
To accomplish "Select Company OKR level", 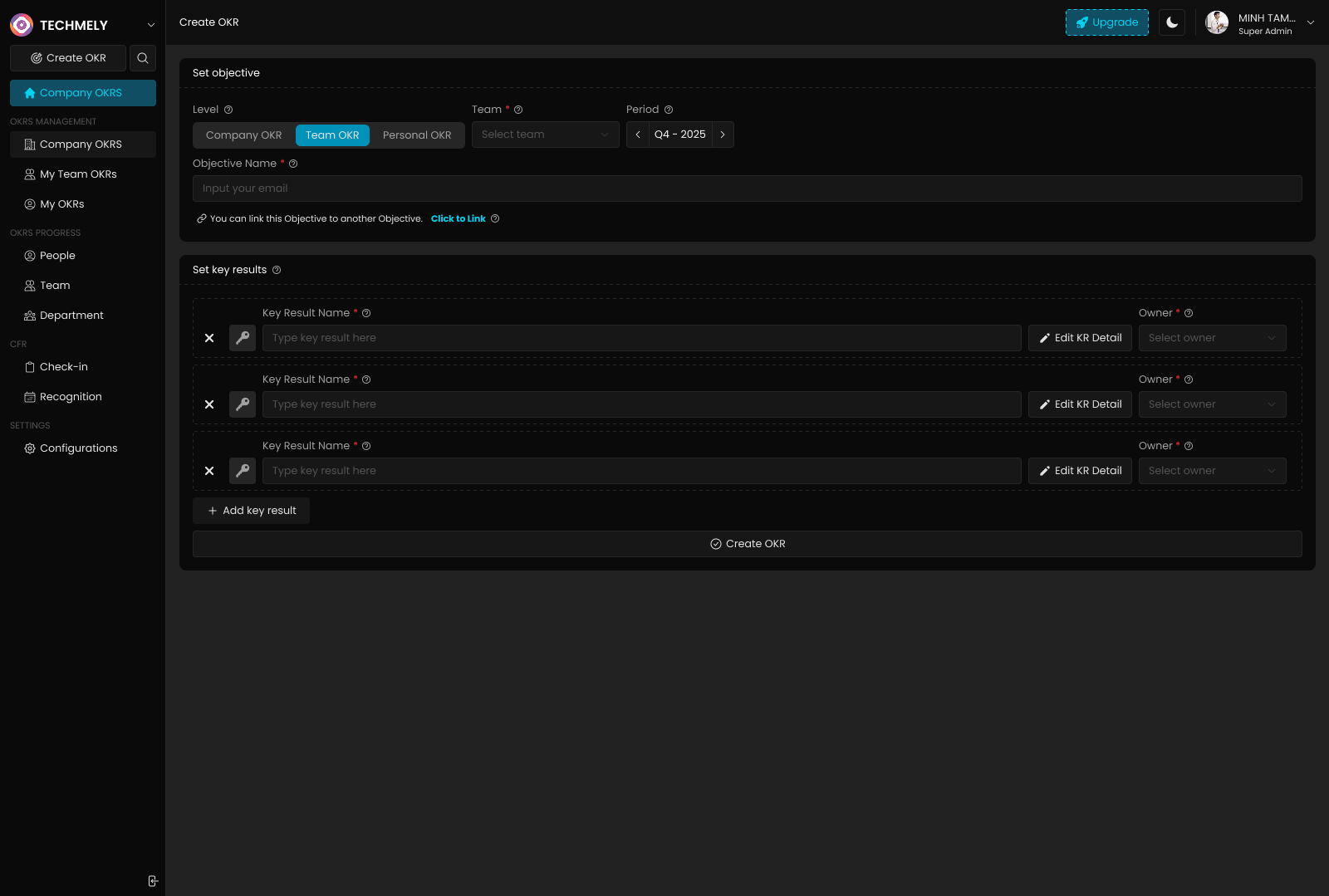I will (x=244, y=135).
